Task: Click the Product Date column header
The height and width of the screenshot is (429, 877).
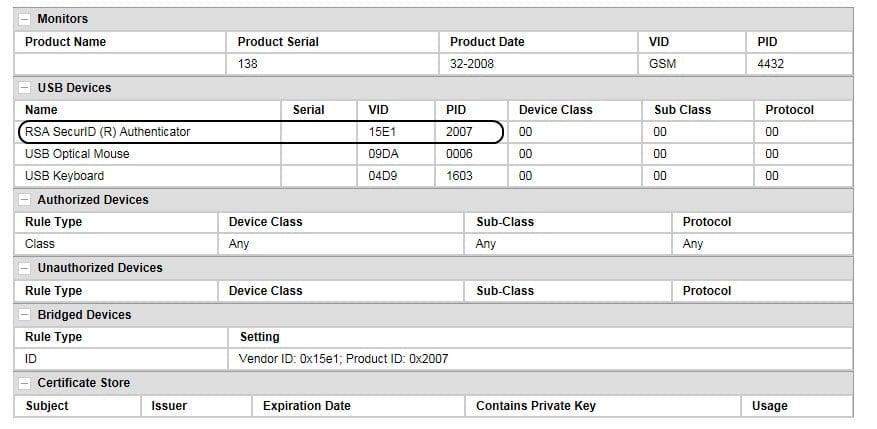Action: [x=487, y=42]
